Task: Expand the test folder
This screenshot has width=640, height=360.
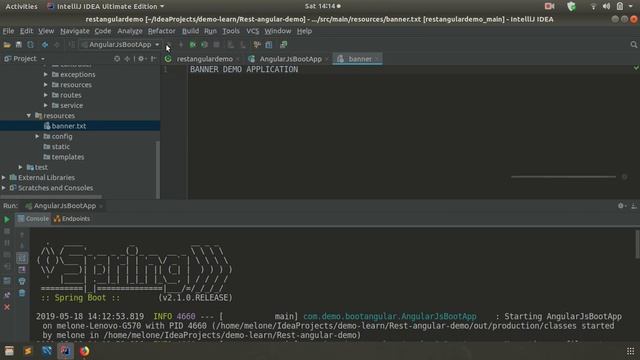Action: (x=20, y=167)
